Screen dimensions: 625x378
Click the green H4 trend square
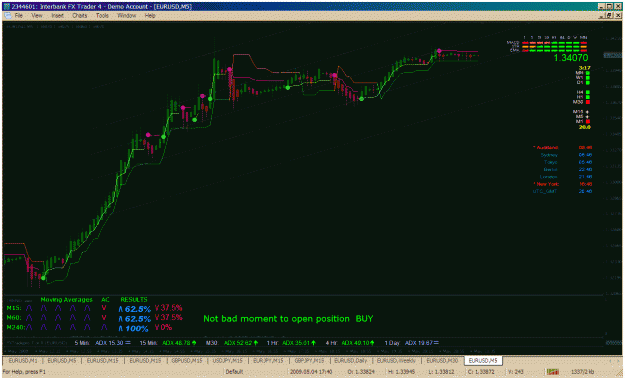click(x=588, y=93)
